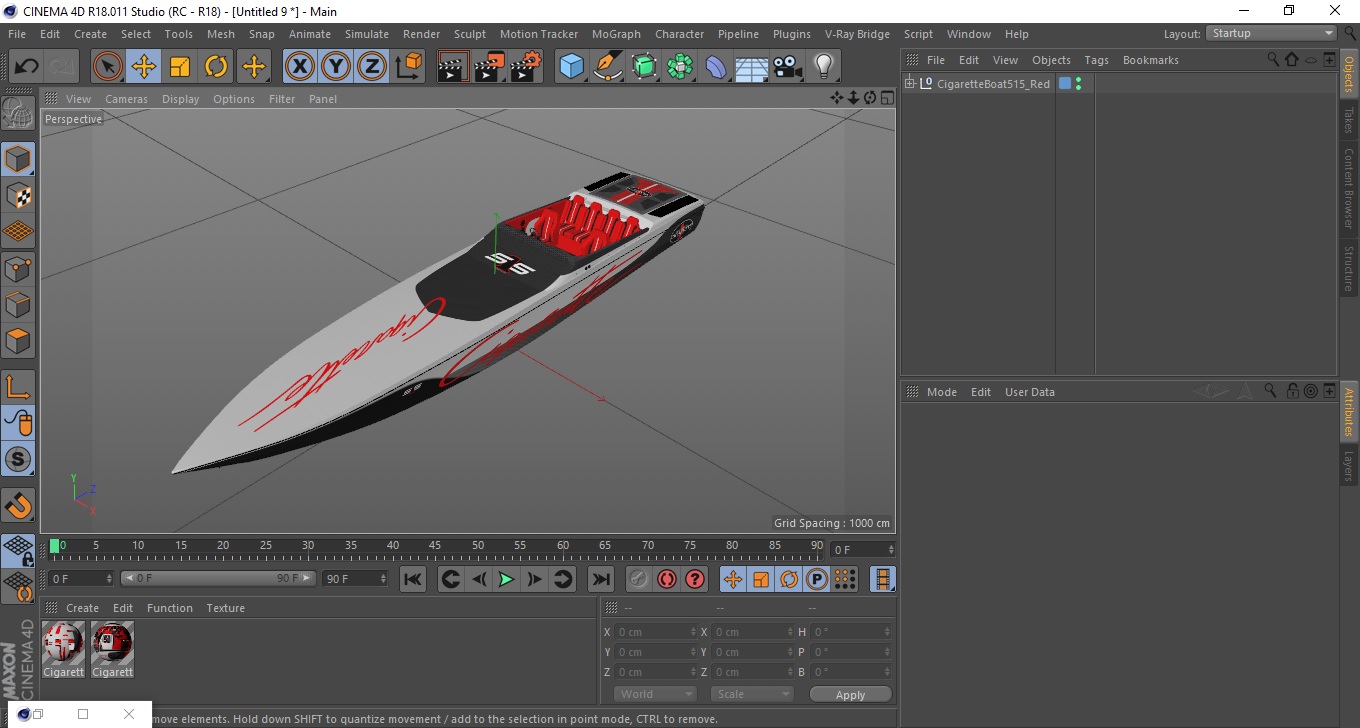Toggle the viewport maximize icon

click(x=887, y=97)
